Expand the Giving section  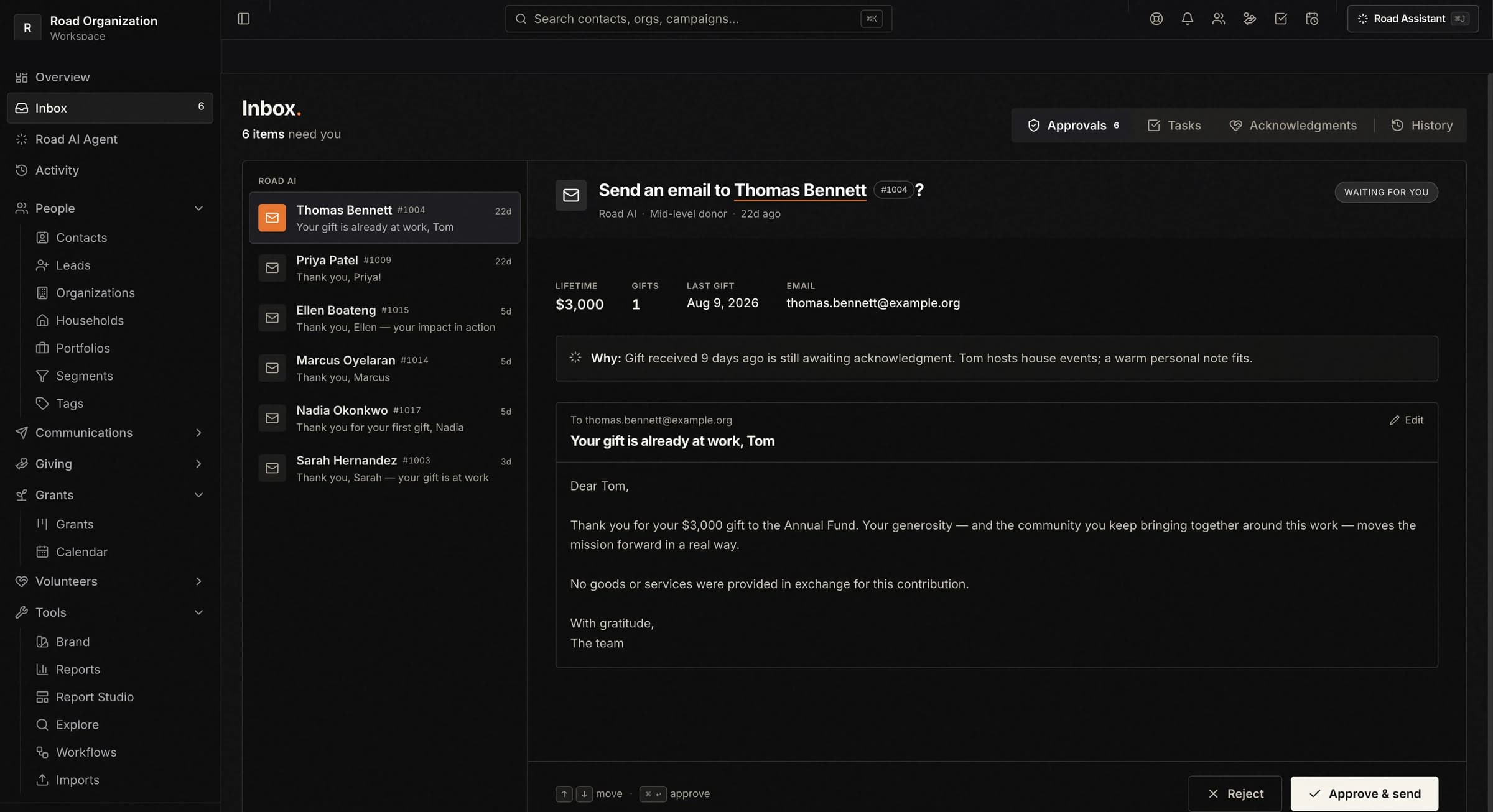click(198, 464)
